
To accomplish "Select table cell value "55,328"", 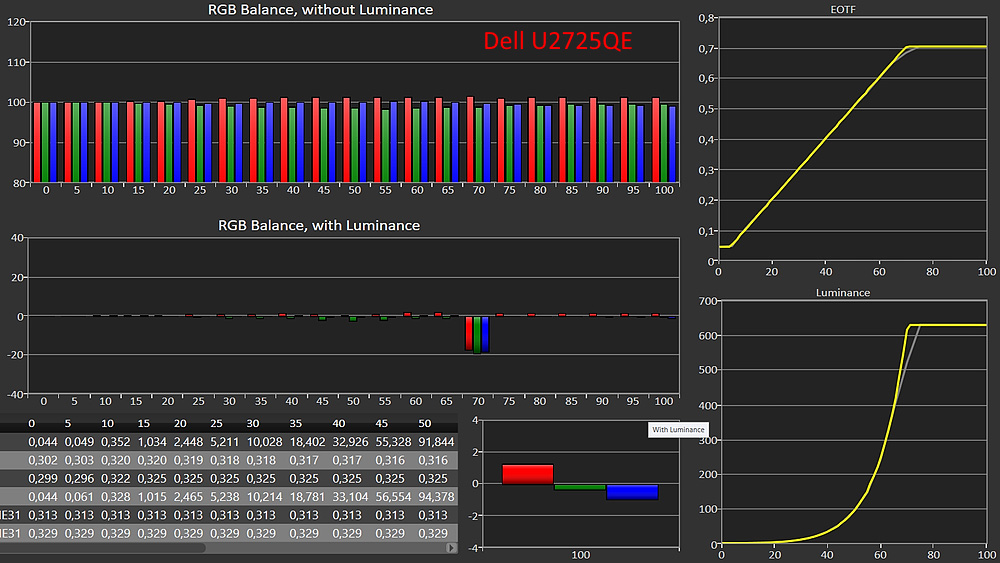I will [393, 442].
